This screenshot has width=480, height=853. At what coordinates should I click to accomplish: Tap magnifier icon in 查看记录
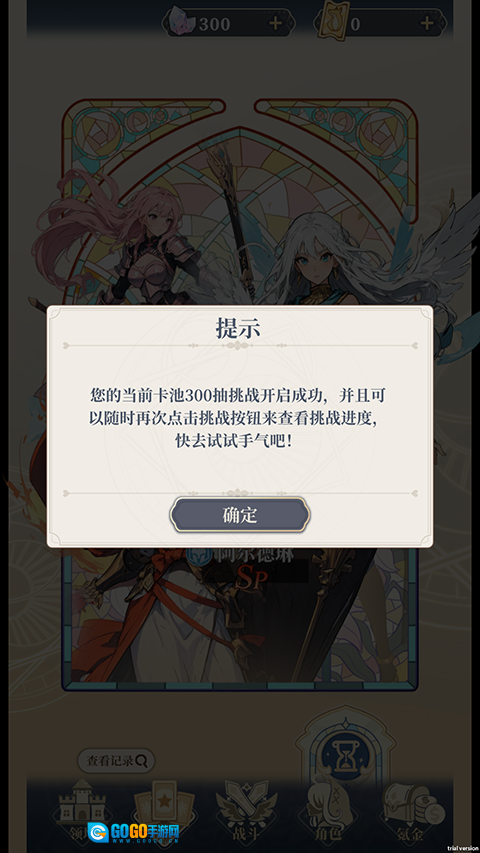point(141,761)
